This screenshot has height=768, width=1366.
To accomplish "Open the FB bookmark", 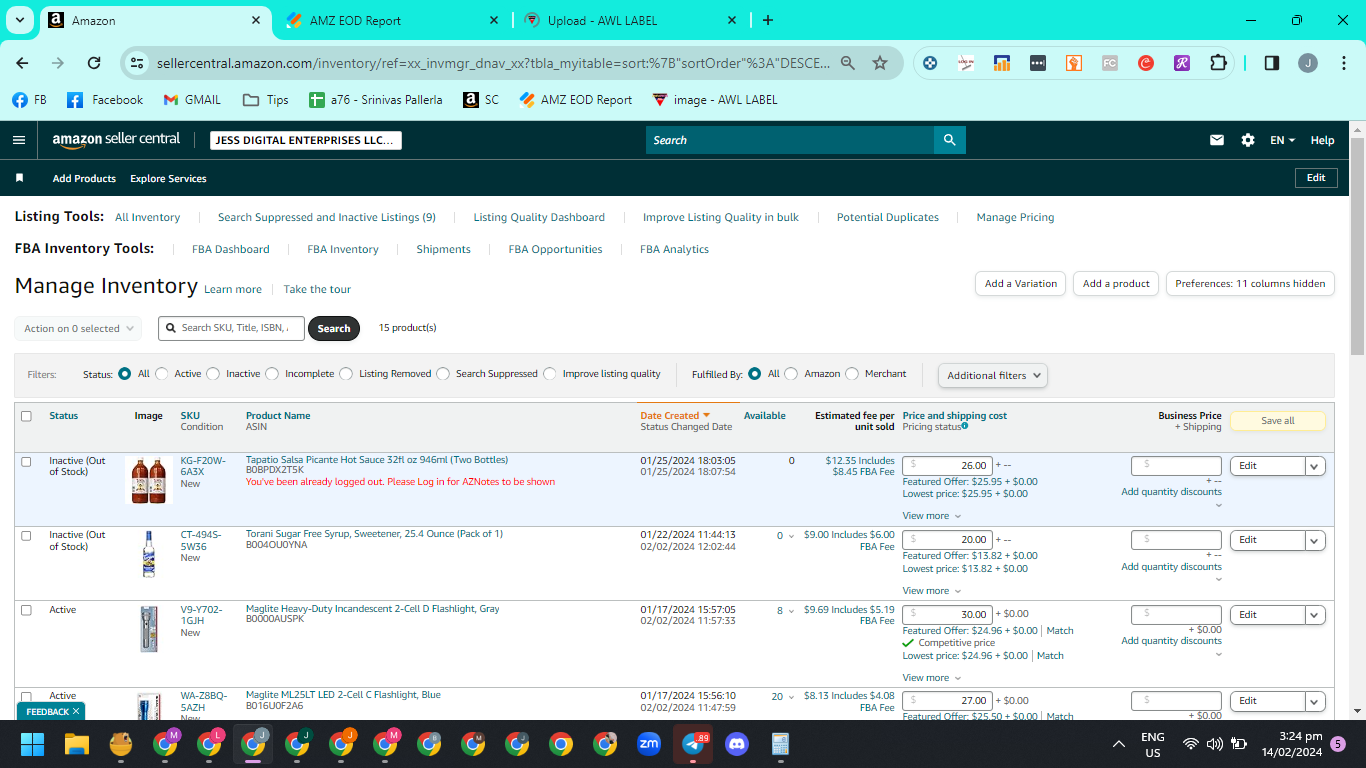I will click(x=30, y=100).
